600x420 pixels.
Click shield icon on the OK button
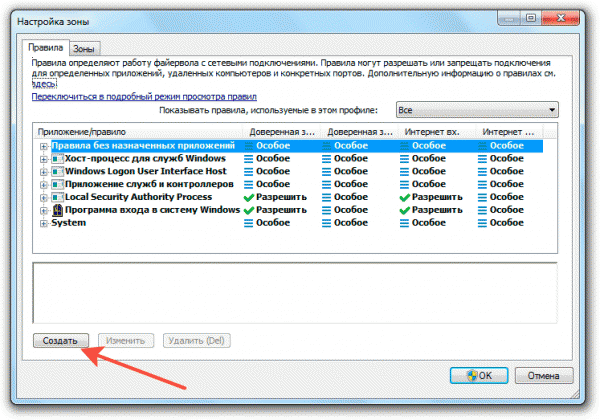click(x=472, y=376)
